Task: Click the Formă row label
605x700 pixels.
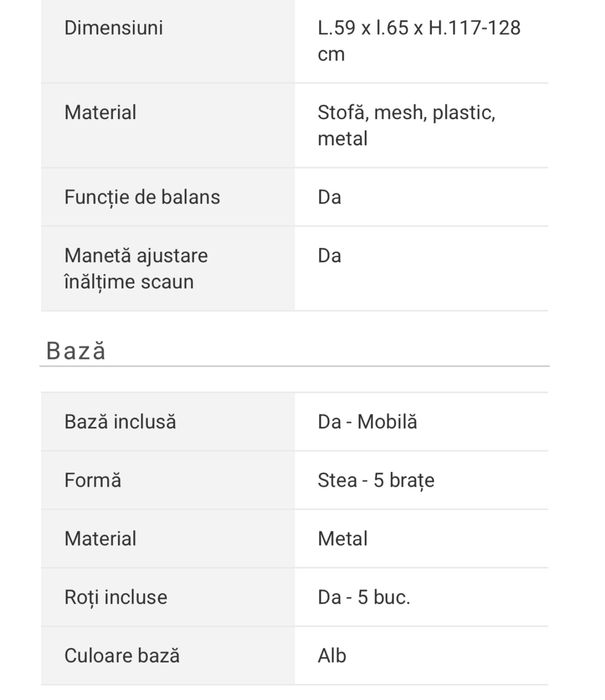Action: click(x=92, y=480)
